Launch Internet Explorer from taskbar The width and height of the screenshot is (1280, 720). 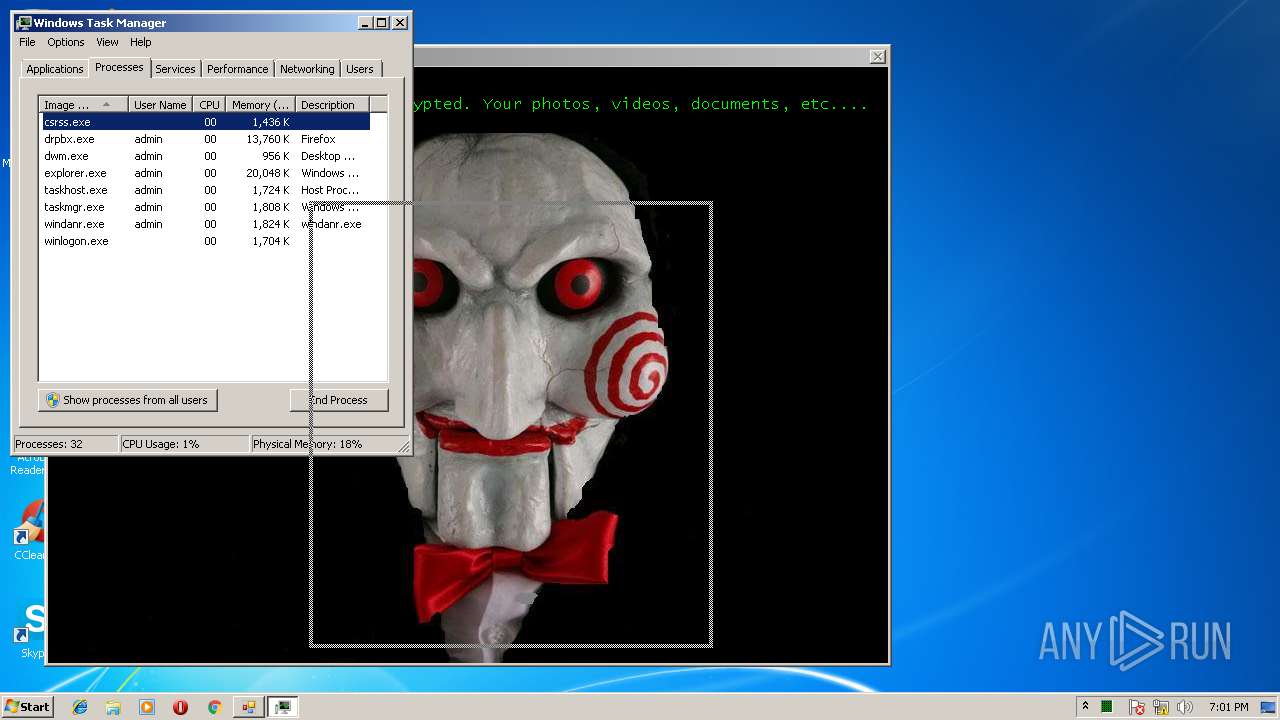[x=80, y=707]
